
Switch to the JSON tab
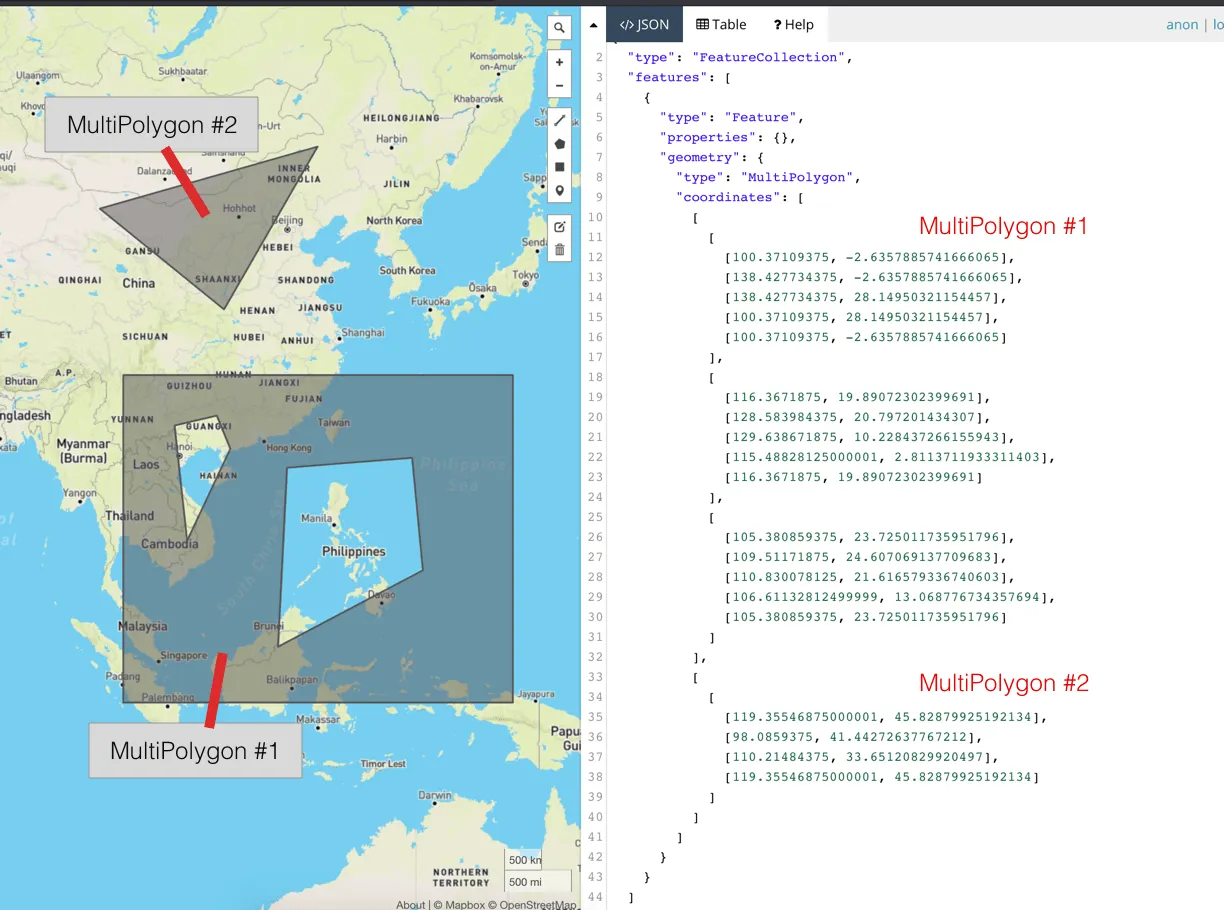pyautogui.click(x=644, y=25)
